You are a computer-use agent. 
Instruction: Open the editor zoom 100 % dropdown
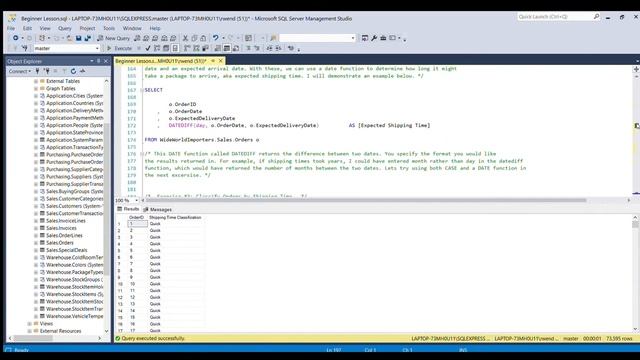click(x=136, y=200)
